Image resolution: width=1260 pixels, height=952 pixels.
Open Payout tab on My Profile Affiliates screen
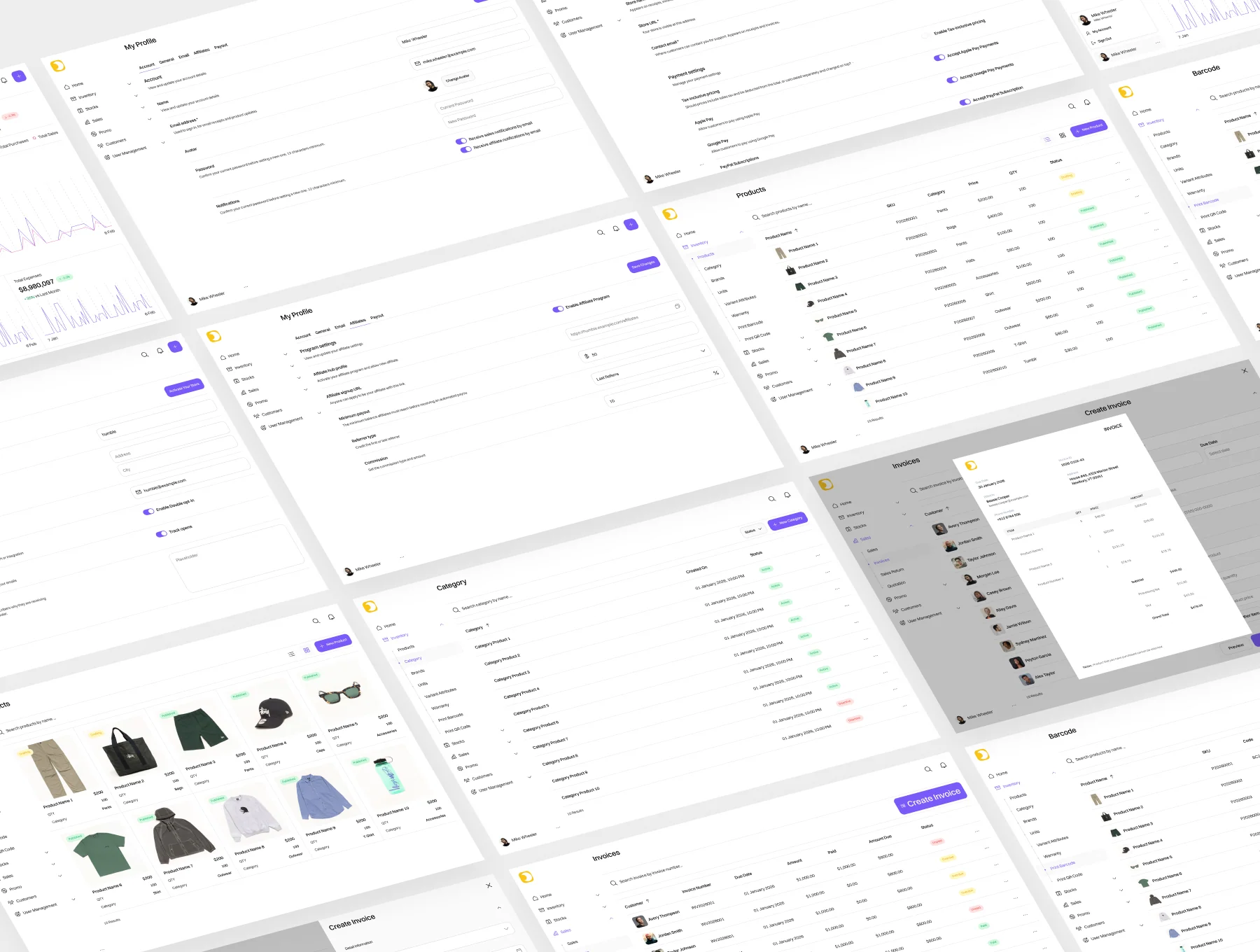tap(377, 317)
